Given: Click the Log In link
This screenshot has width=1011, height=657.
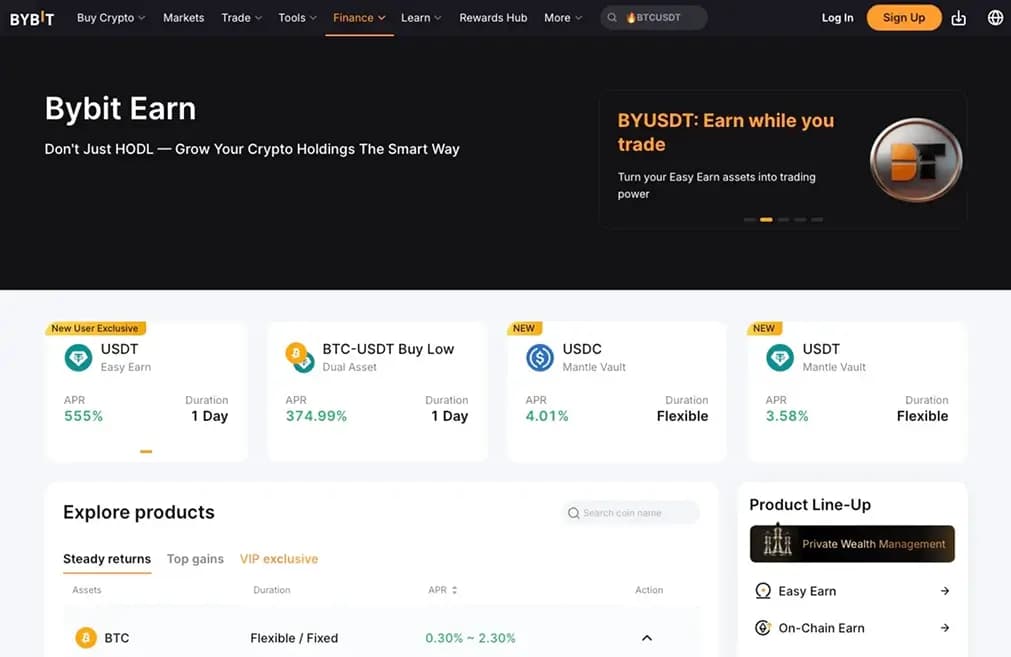Looking at the screenshot, I should click(837, 18).
